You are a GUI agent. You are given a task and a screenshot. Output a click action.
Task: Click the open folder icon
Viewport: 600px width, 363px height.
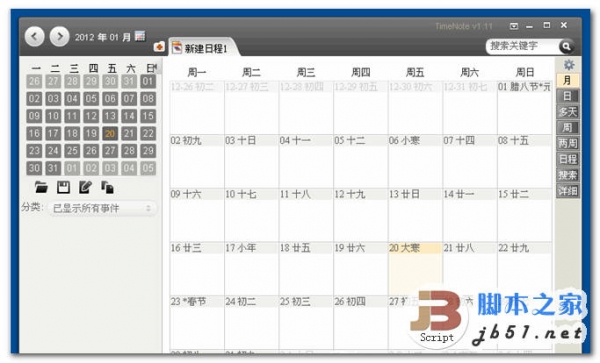41,187
